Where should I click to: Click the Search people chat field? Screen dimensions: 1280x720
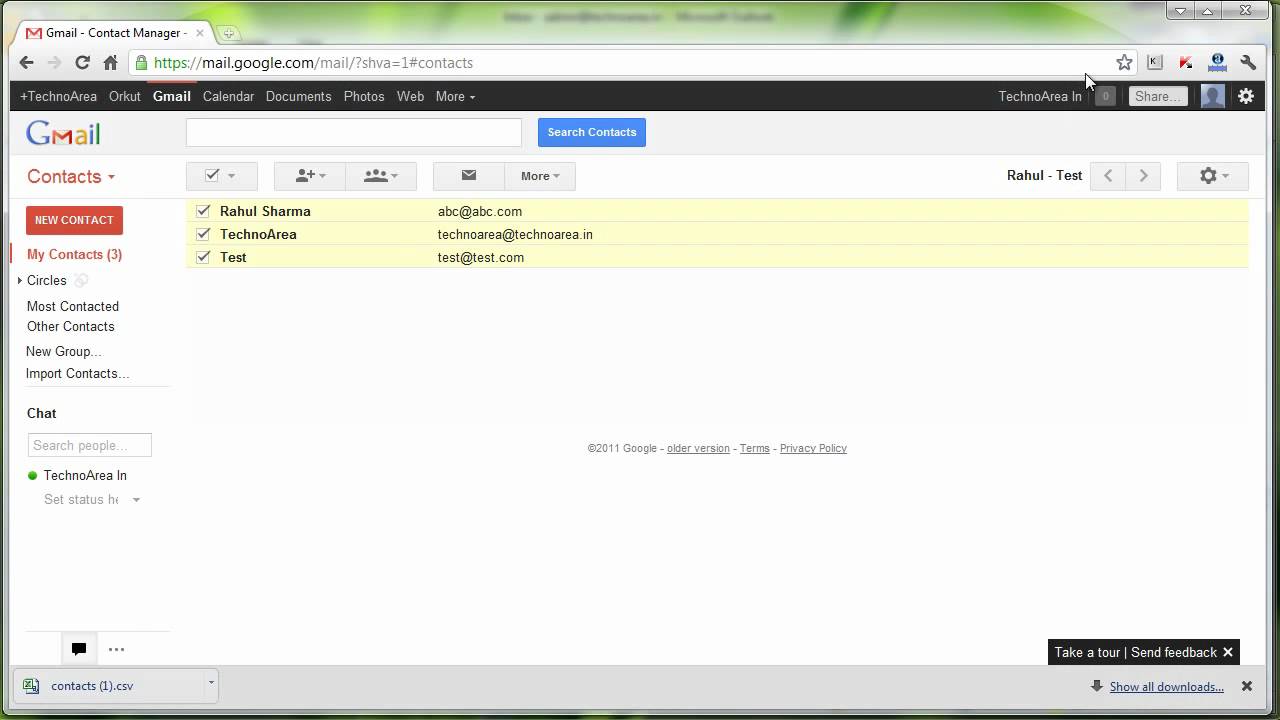click(x=90, y=445)
